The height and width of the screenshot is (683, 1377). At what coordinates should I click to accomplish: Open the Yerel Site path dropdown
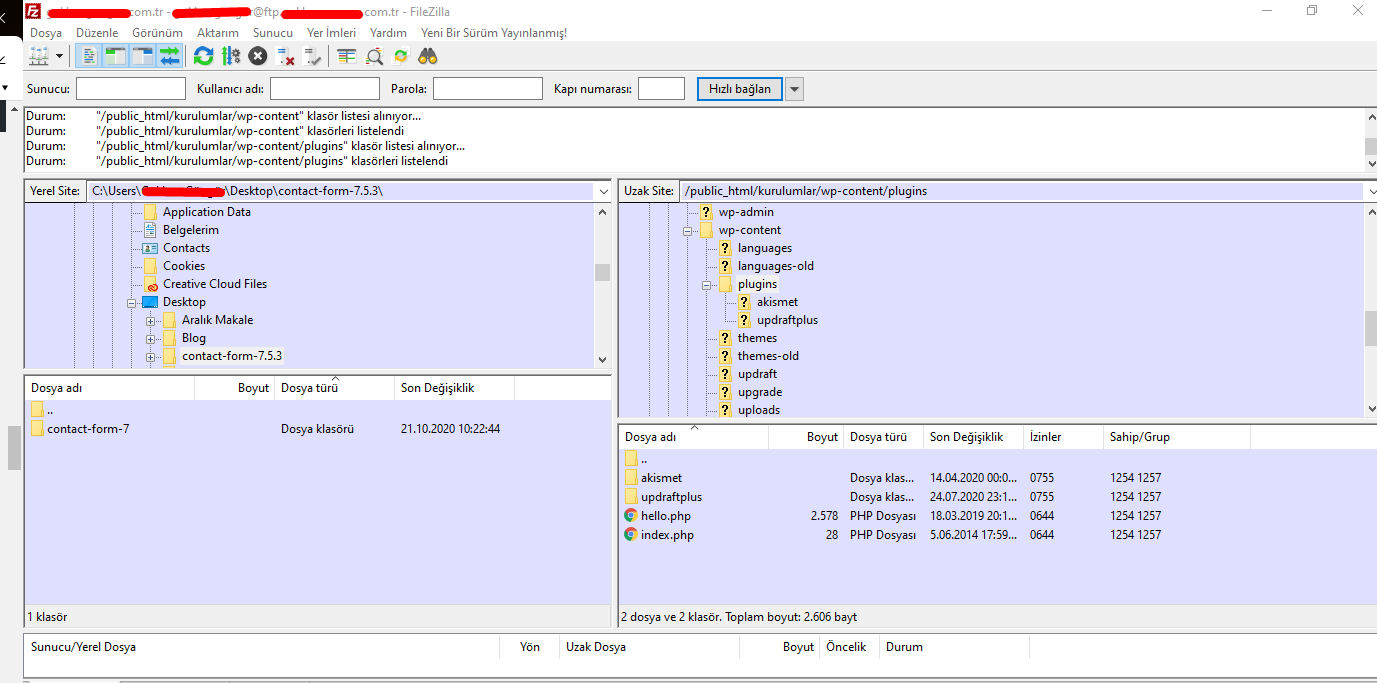[603, 191]
